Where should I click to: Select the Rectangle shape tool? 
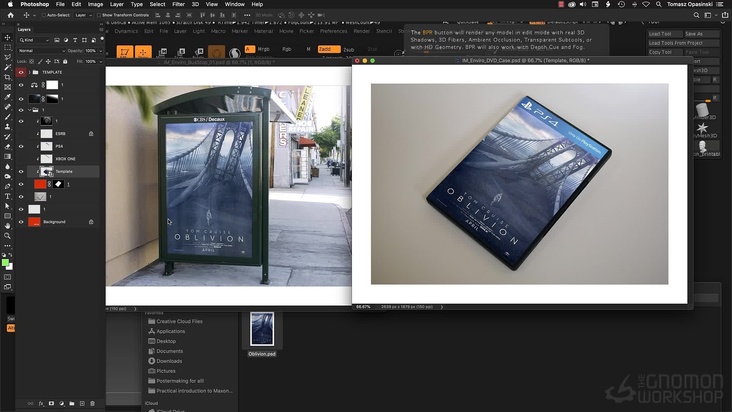point(7,216)
